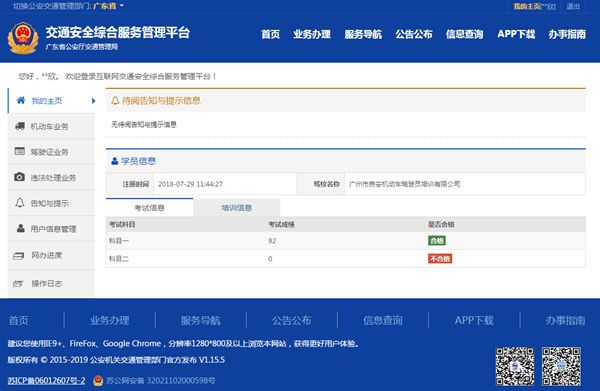This screenshot has height=391, width=600.
Task: Click the driving school name value
Action: tap(404, 184)
